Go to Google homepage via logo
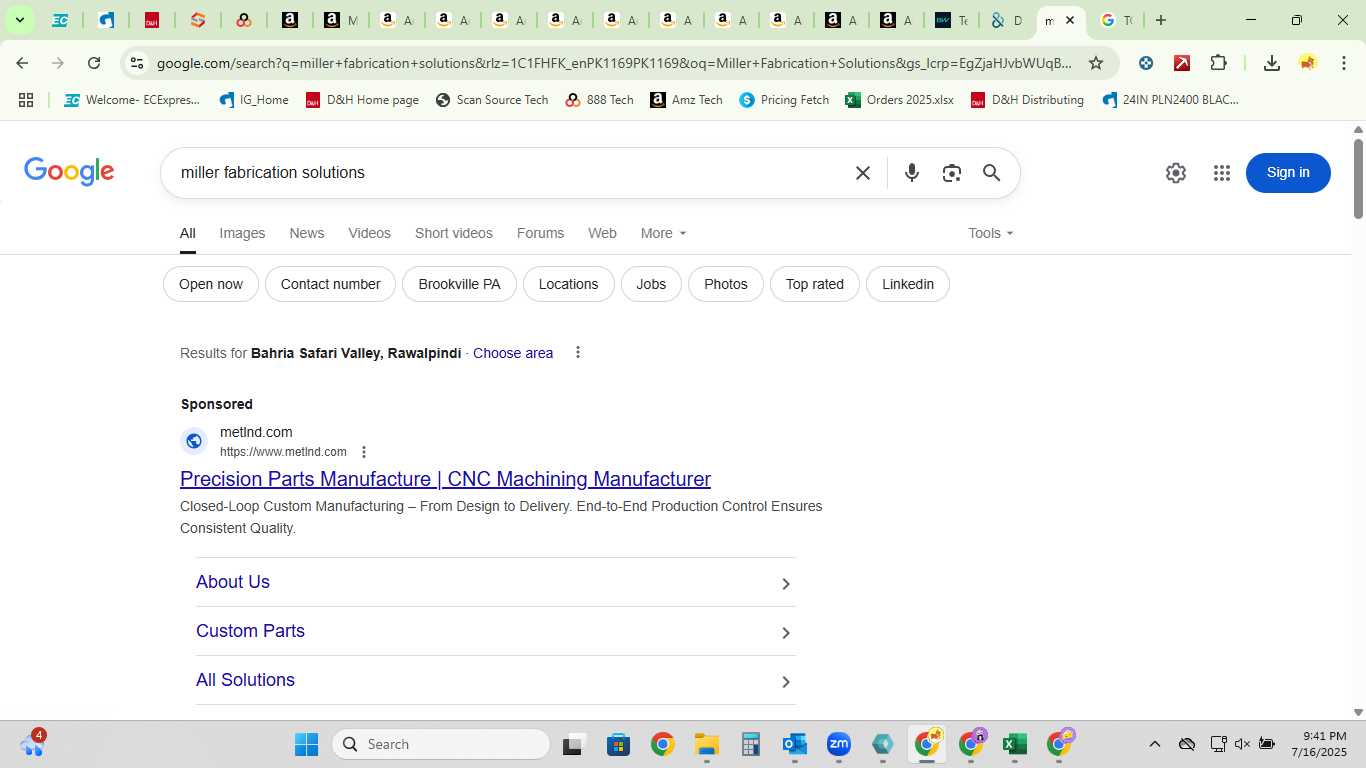This screenshot has height=768, width=1366. (69, 172)
